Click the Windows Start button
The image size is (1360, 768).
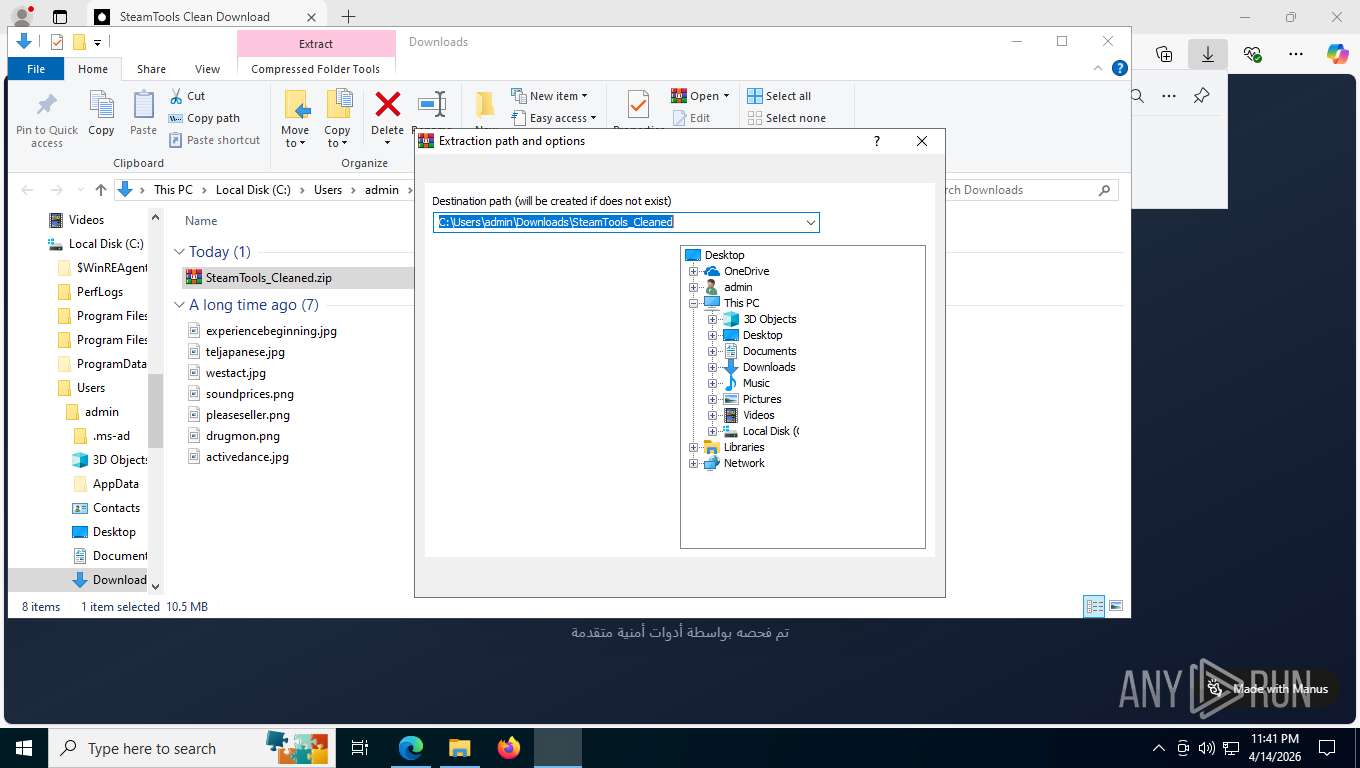(23, 747)
